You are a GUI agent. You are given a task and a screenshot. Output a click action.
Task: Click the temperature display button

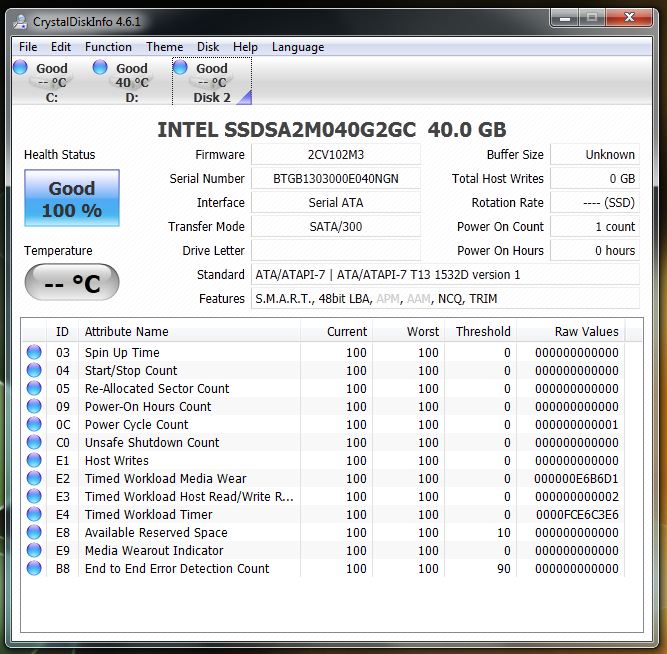pyautogui.click(x=72, y=282)
